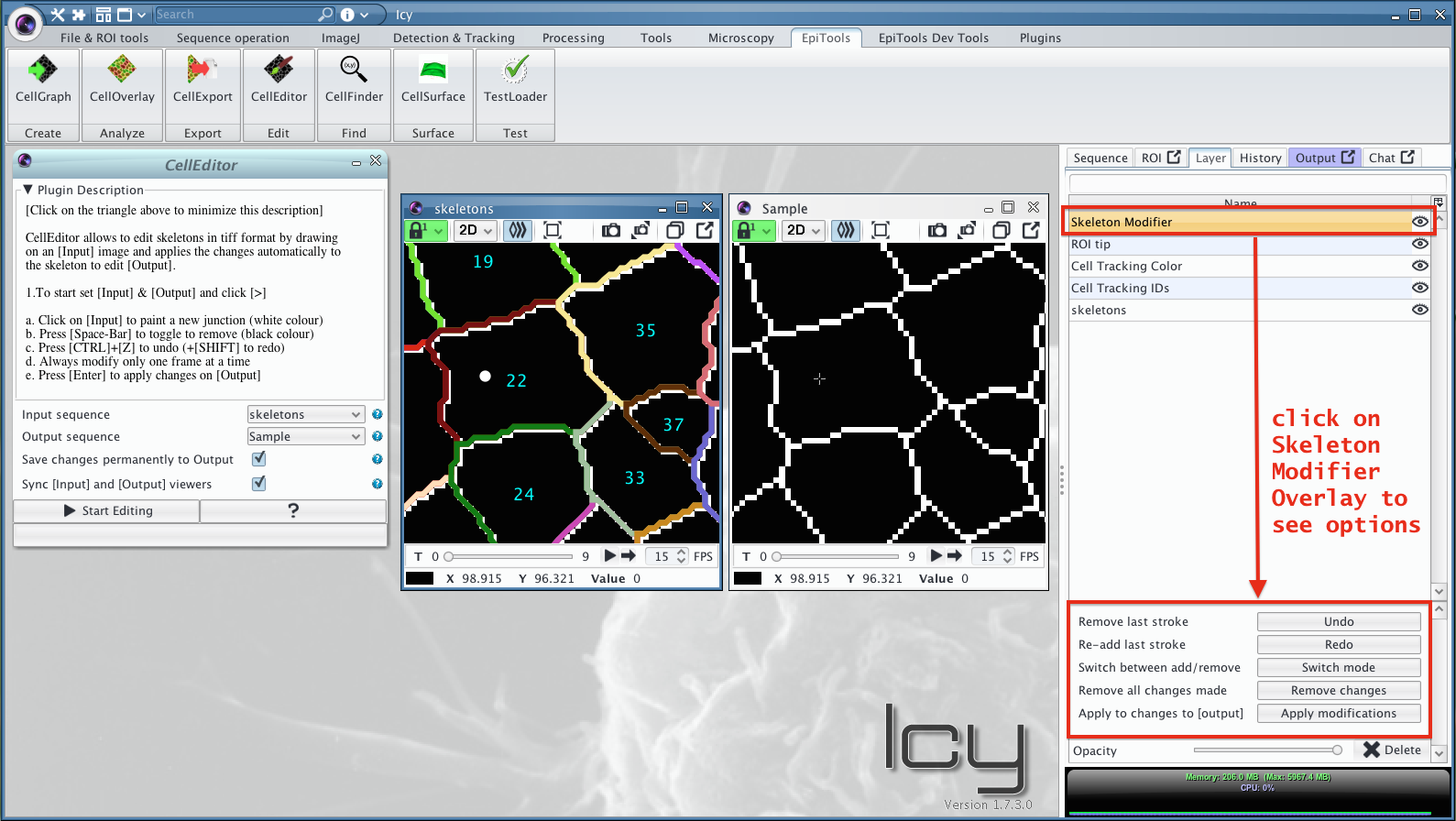Play the time sequence in skeletons viewer
1456x821 pixels.
609,555
